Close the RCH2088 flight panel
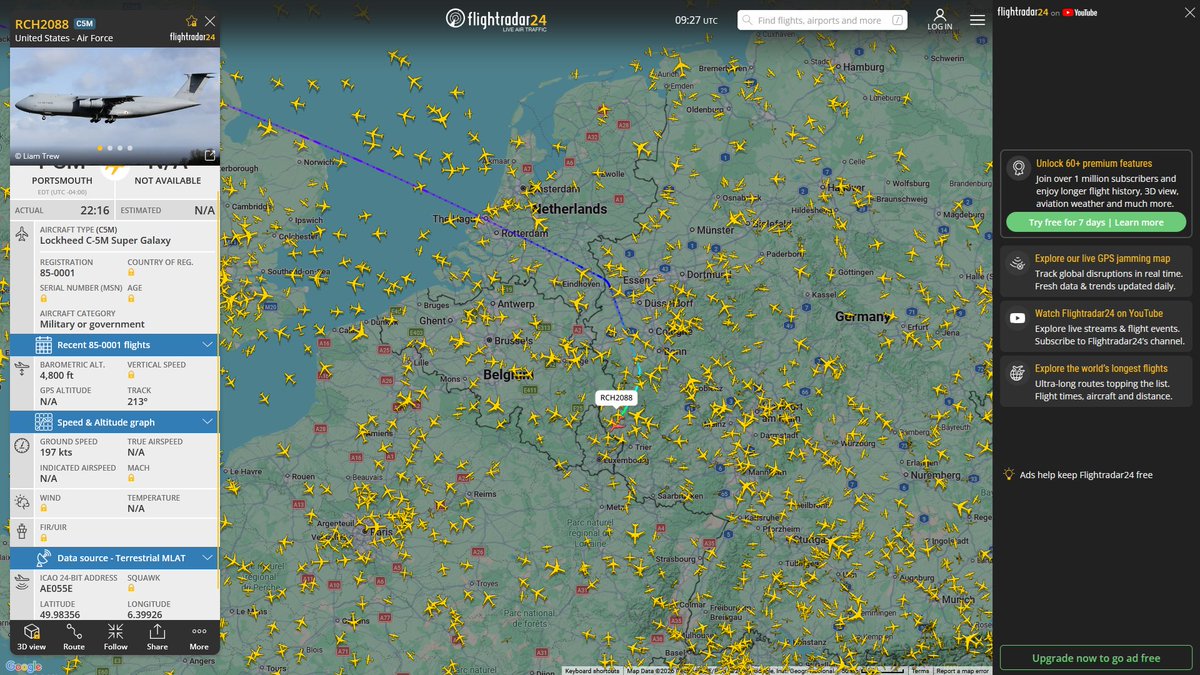The height and width of the screenshot is (675, 1200). [x=209, y=21]
